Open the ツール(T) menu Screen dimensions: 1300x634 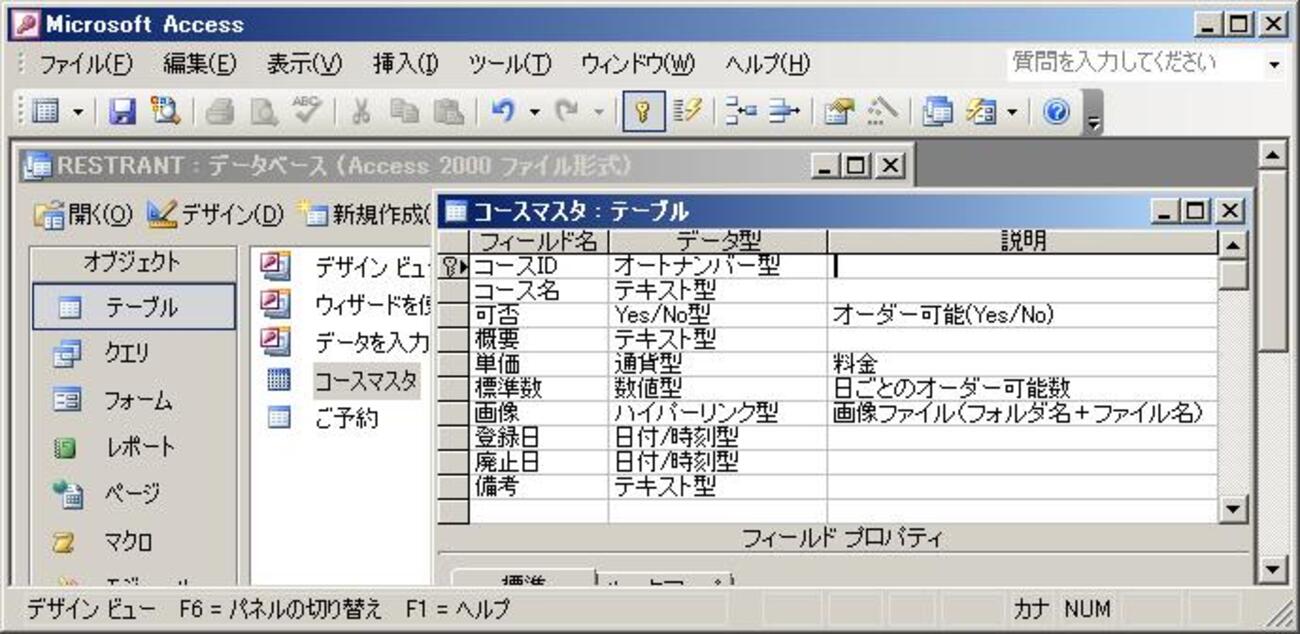click(x=509, y=64)
